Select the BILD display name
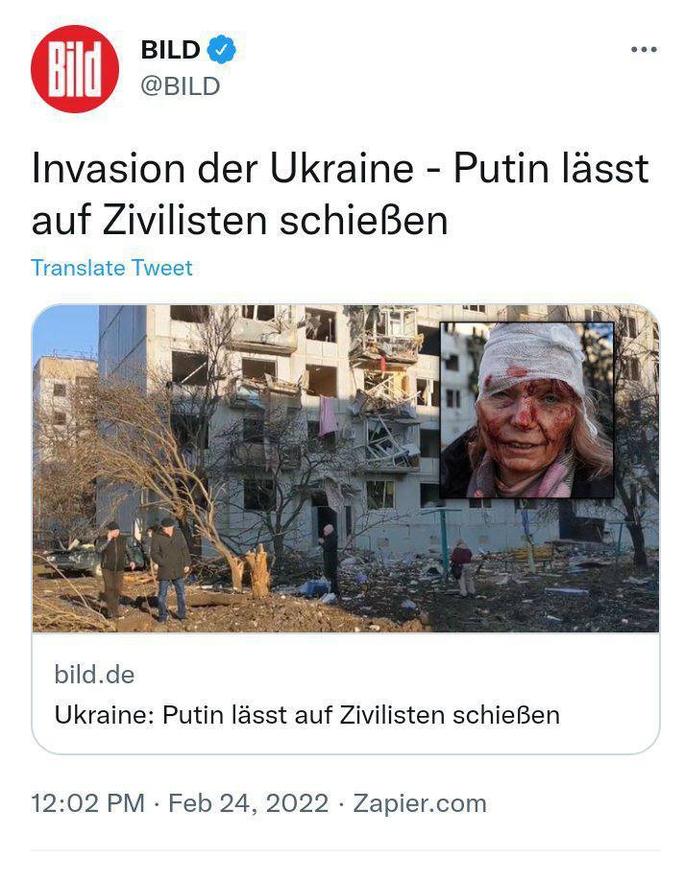 [170, 50]
